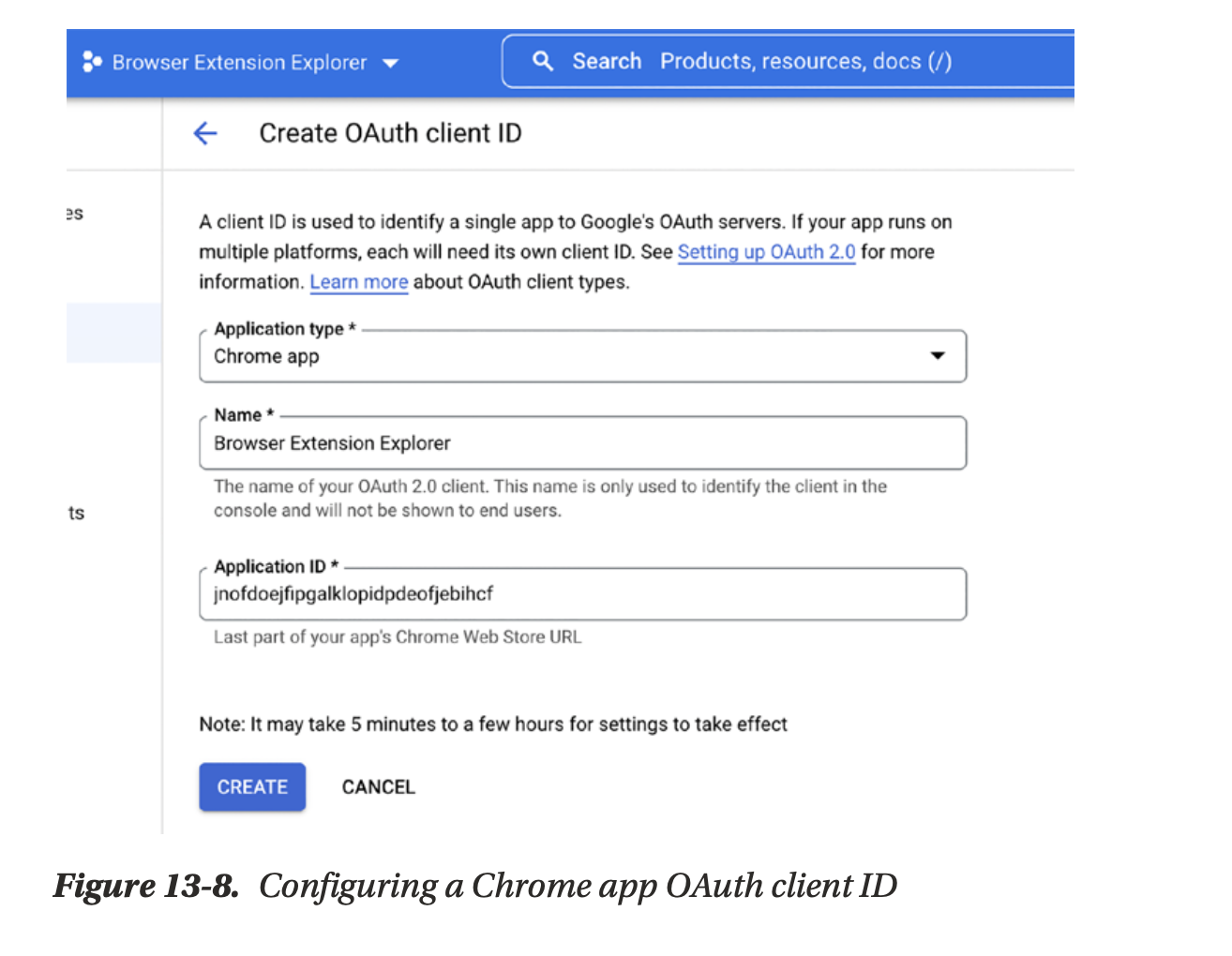Click the project dots icon in header

[91, 62]
